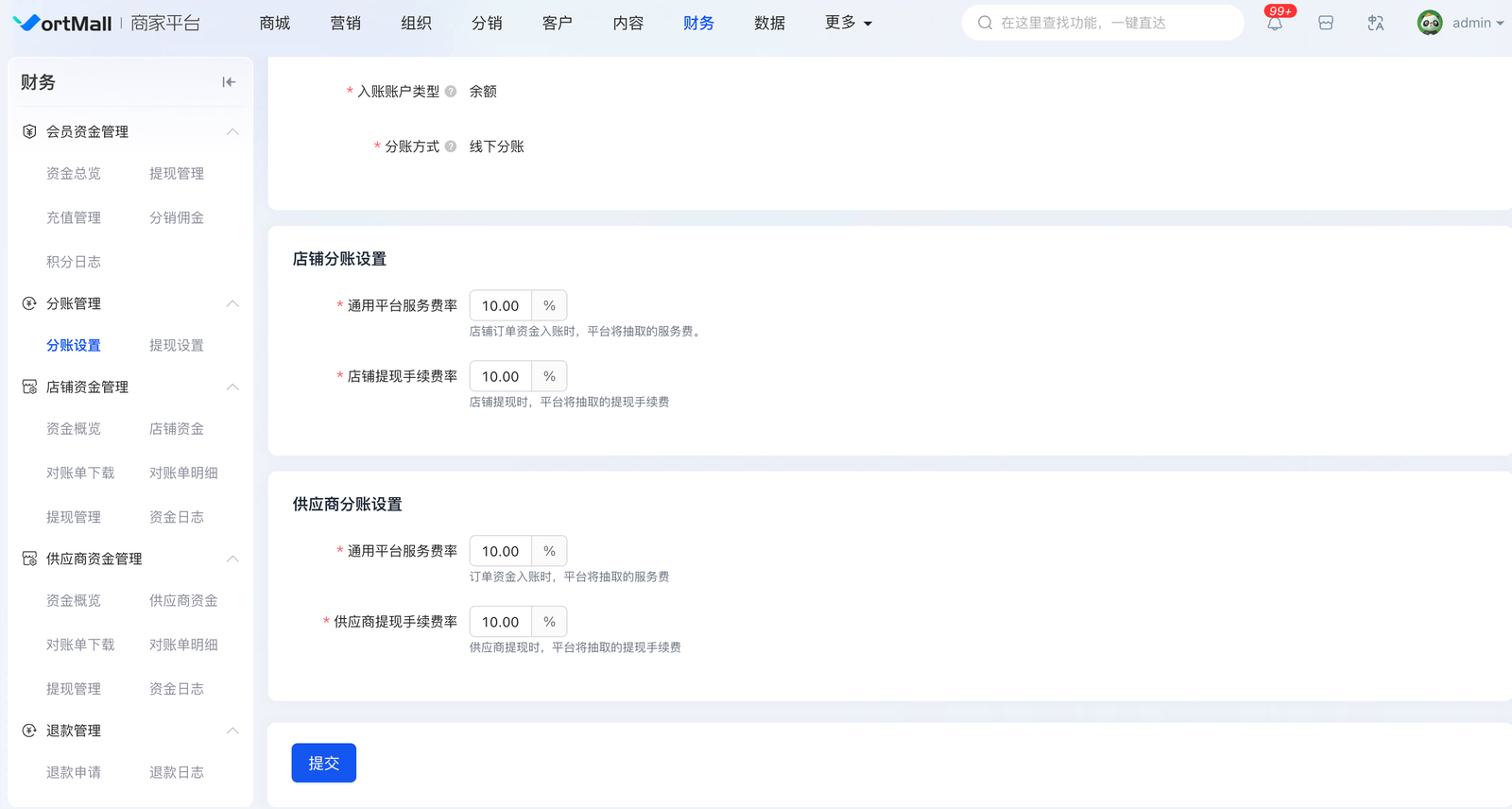This screenshot has width=1512, height=809.
Task: Click the 供应商提现手续费率 input field
Action: (x=501, y=622)
